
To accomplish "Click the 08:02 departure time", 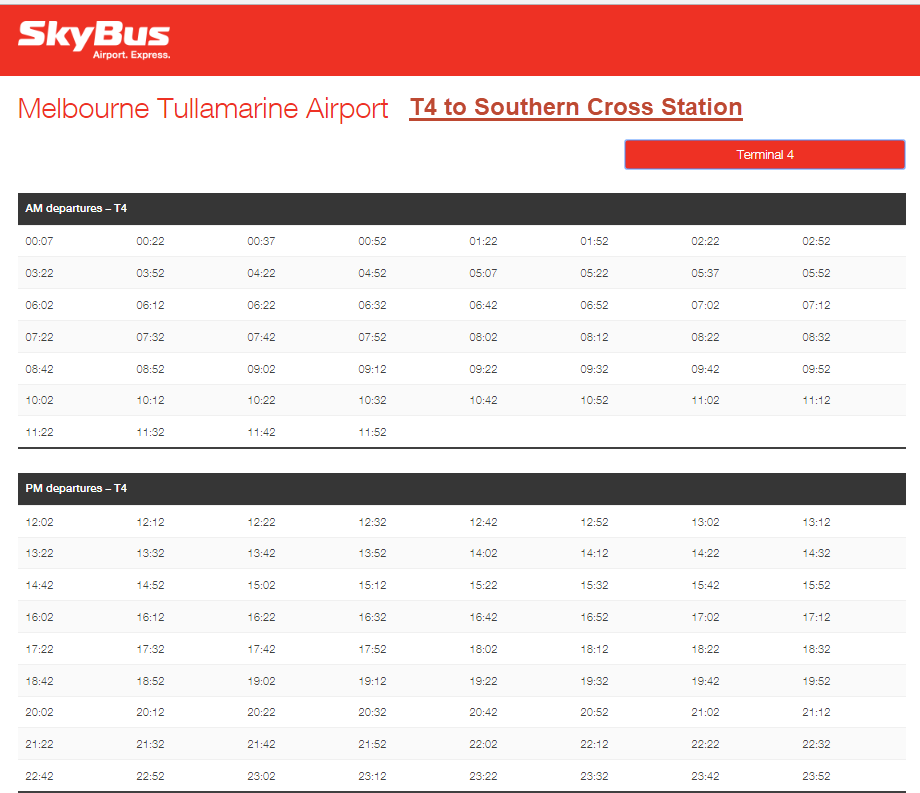I will click(483, 338).
